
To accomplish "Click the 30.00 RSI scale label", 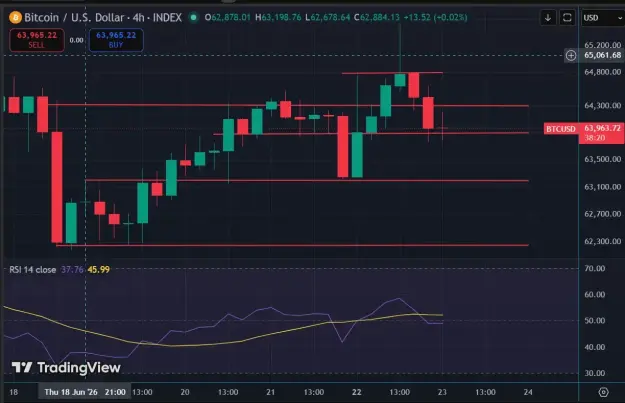I will pos(594,374).
